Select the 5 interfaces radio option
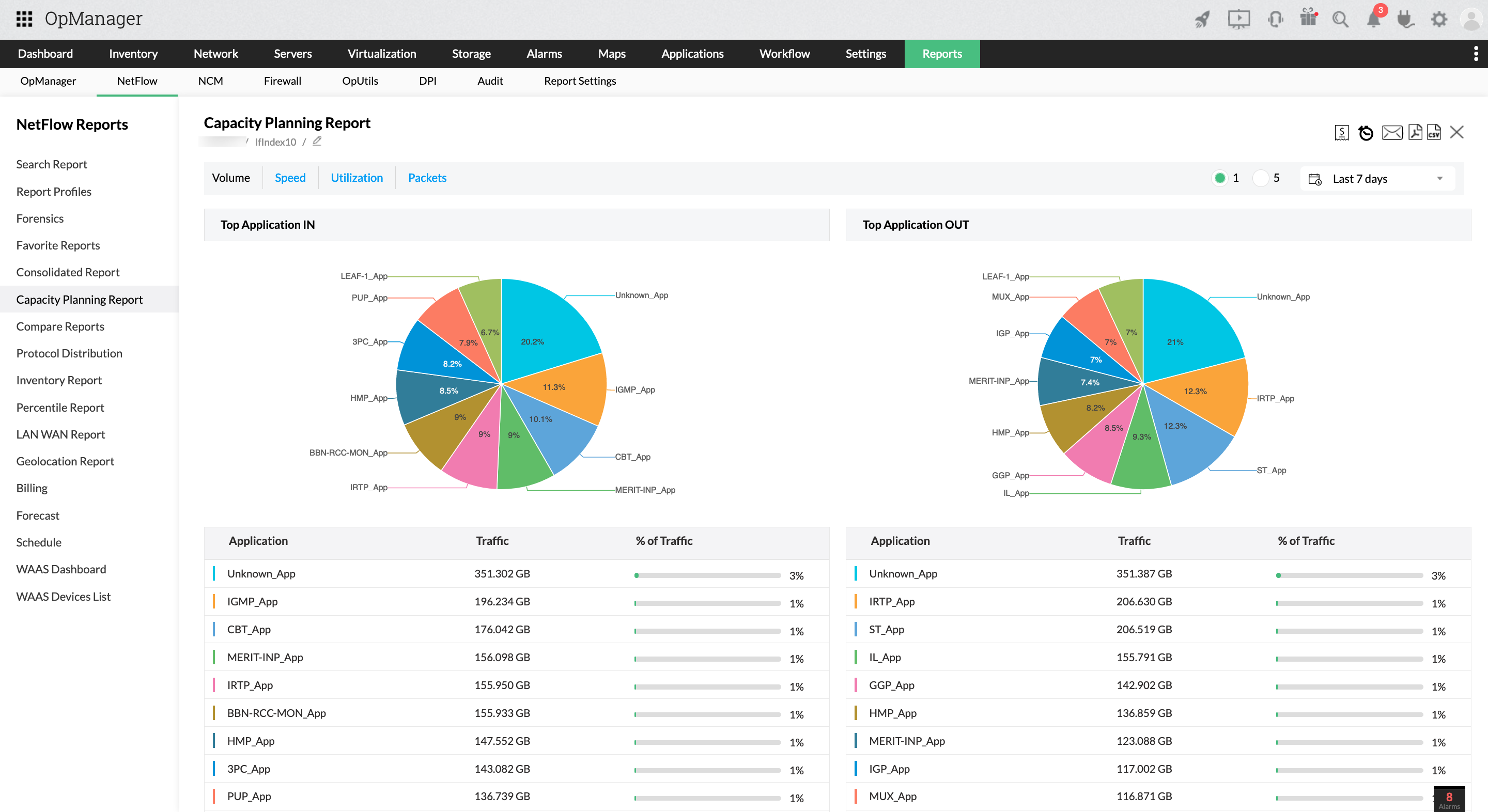The height and width of the screenshot is (812, 1488). pyautogui.click(x=1261, y=178)
